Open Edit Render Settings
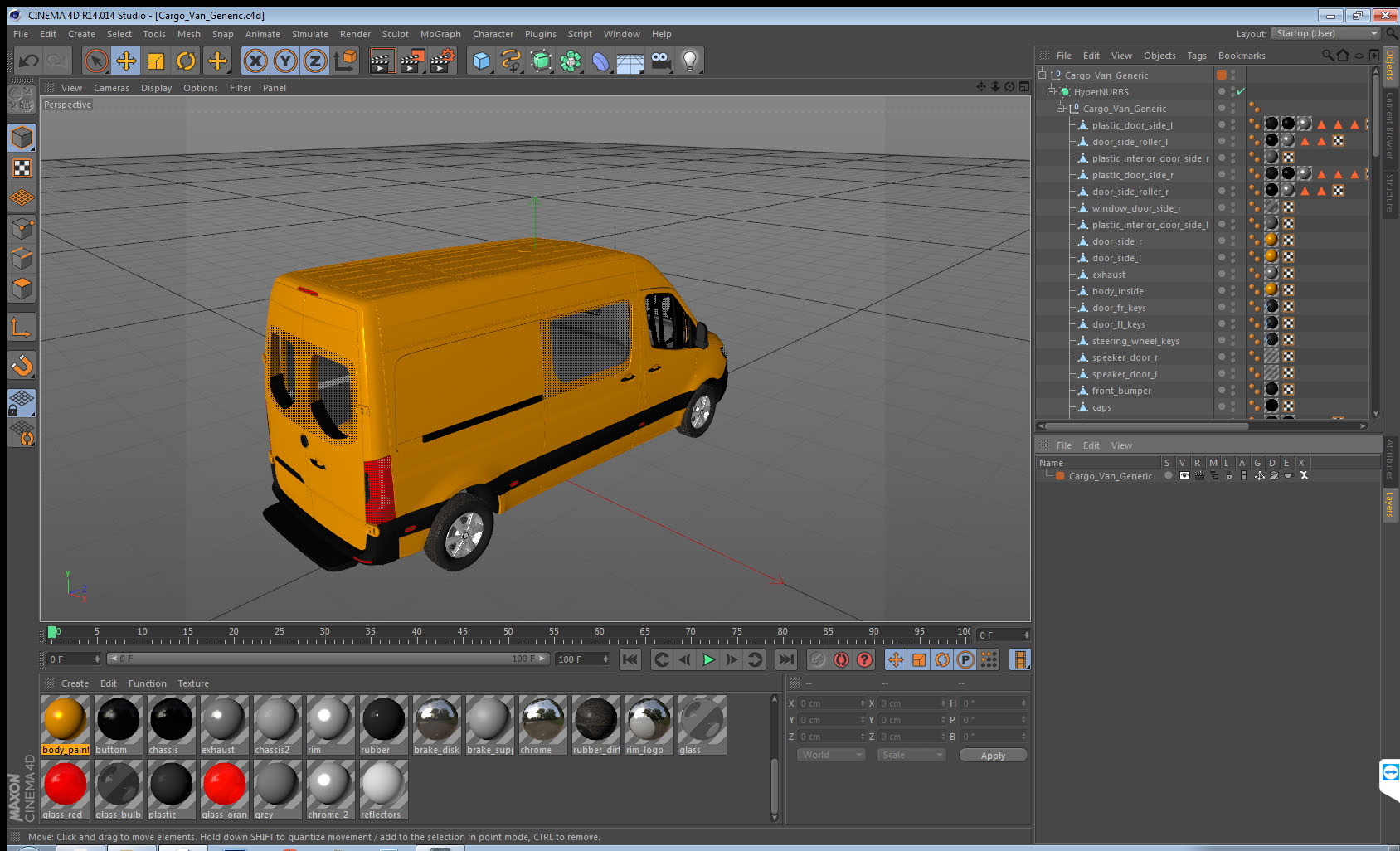This screenshot has width=1400, height=851. point(443,61)
